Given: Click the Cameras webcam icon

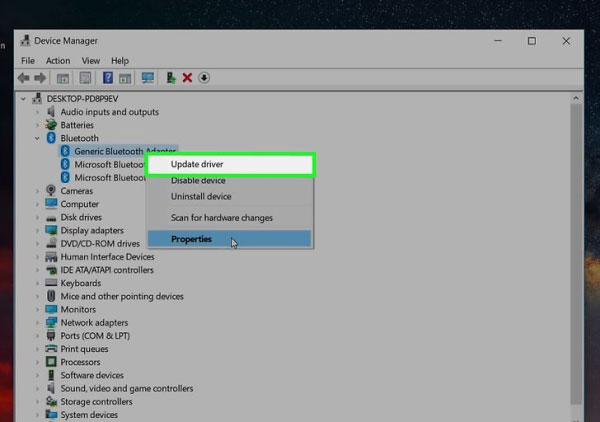Looking at the screenshot, I should (x=51, y=190).
